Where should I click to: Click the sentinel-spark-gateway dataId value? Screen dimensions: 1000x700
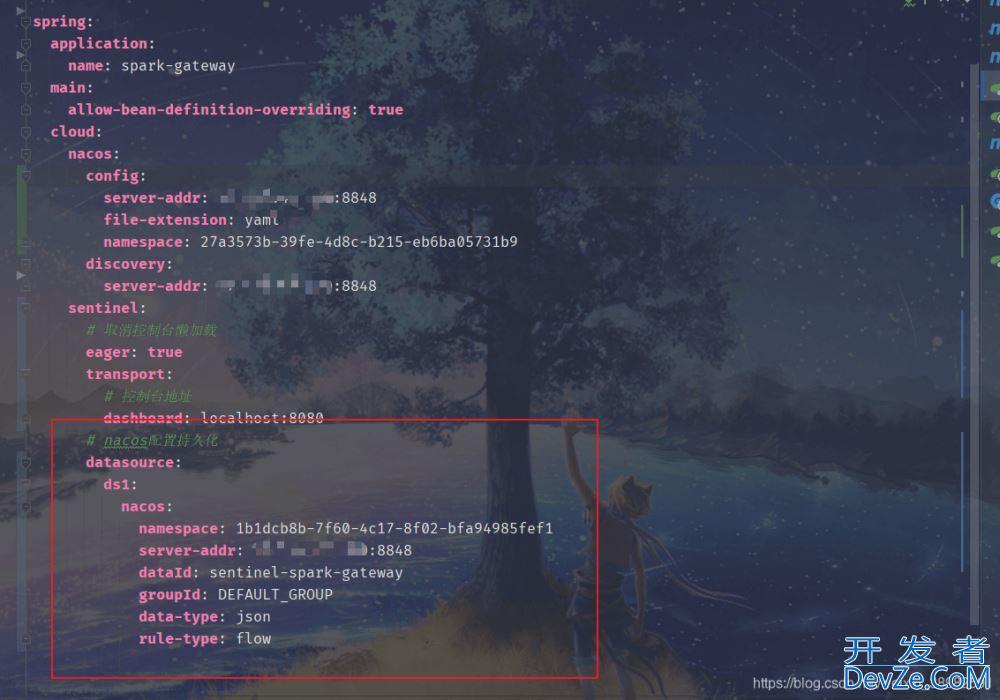point(306,572)
